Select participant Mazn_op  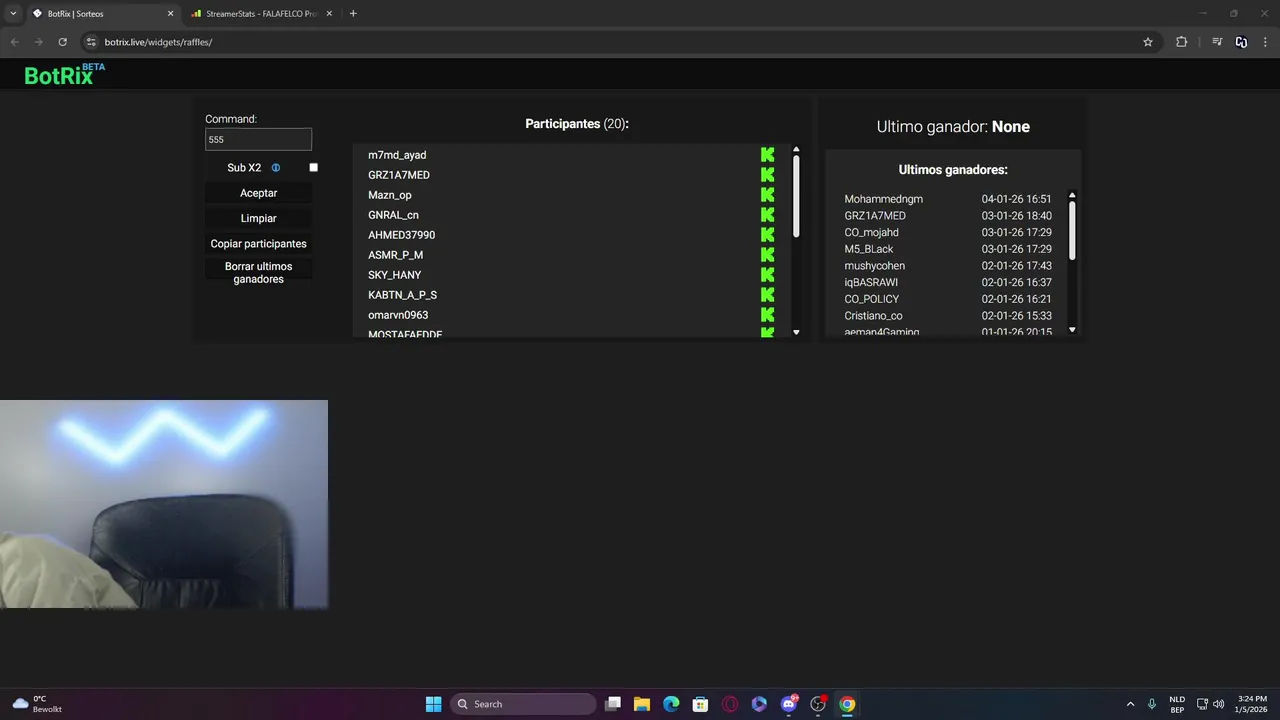[389, 195]
